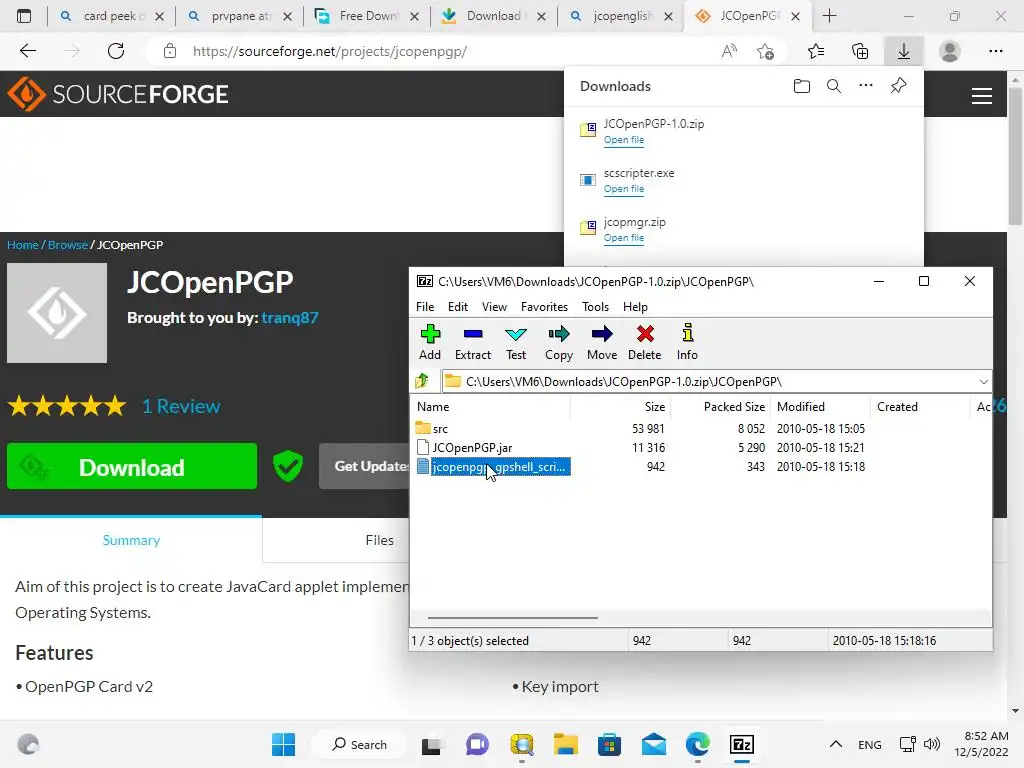This screenshot has width=1024, height=768.
Task: Open more options in Downloads panel
Action: (x=865, y=86)
